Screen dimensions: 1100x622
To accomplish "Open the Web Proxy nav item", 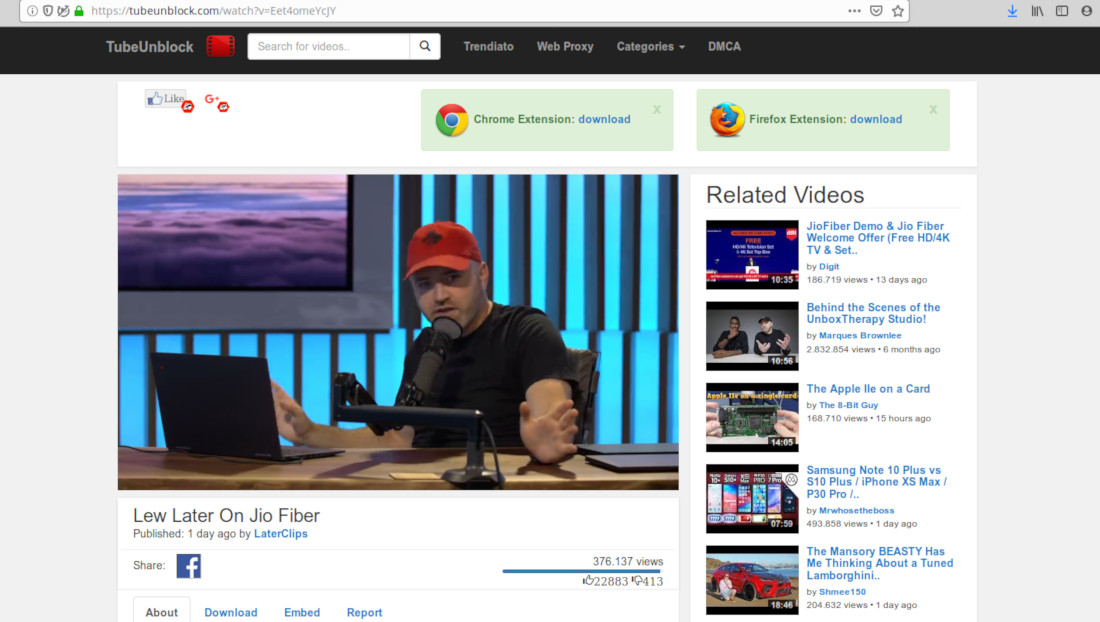I will 565,46.
